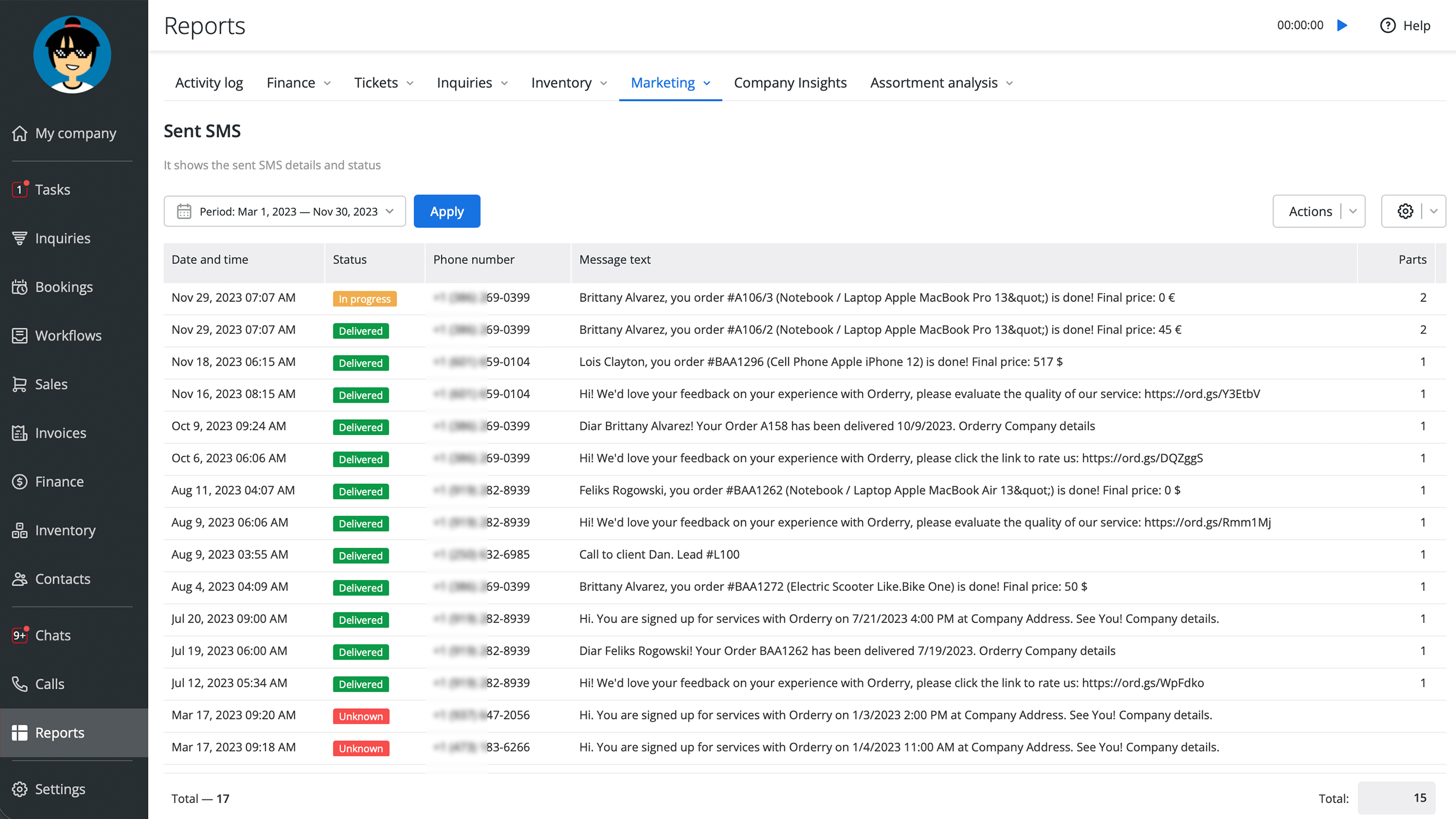Open the Company Insights tab
Image resolution: width=1456 pixels, height=819 pixels.
(x=790, y=83)
